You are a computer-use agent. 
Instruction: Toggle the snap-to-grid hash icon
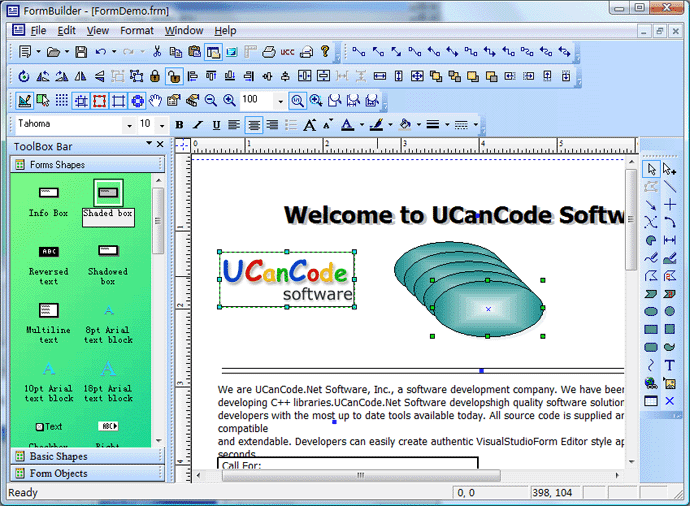coord(81,101)
